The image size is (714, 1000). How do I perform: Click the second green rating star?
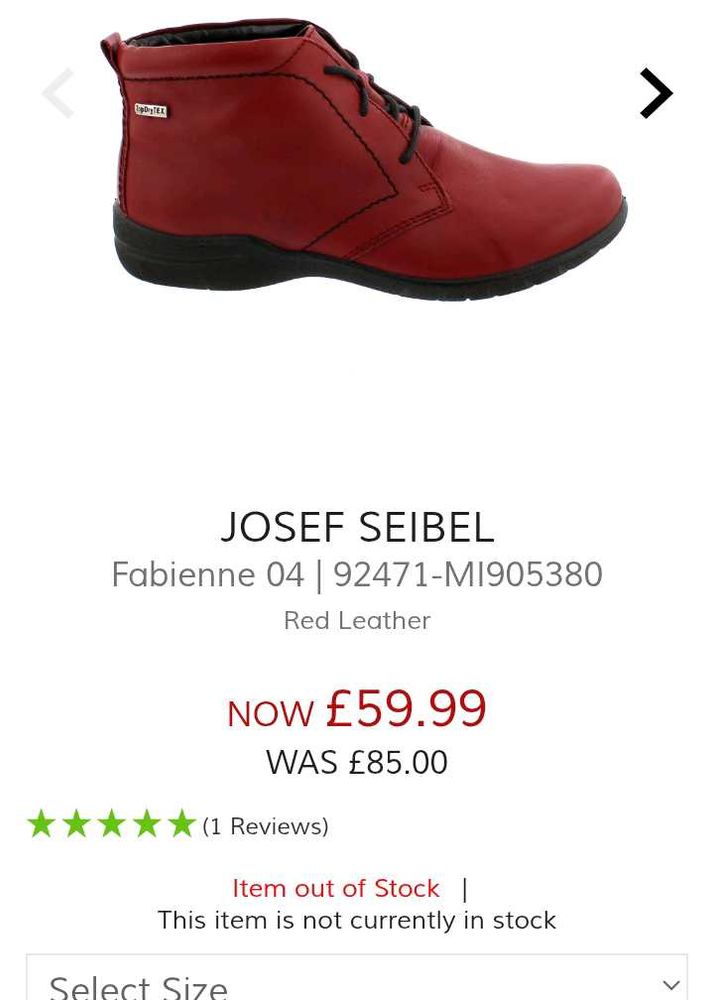(x=76, y=823)
